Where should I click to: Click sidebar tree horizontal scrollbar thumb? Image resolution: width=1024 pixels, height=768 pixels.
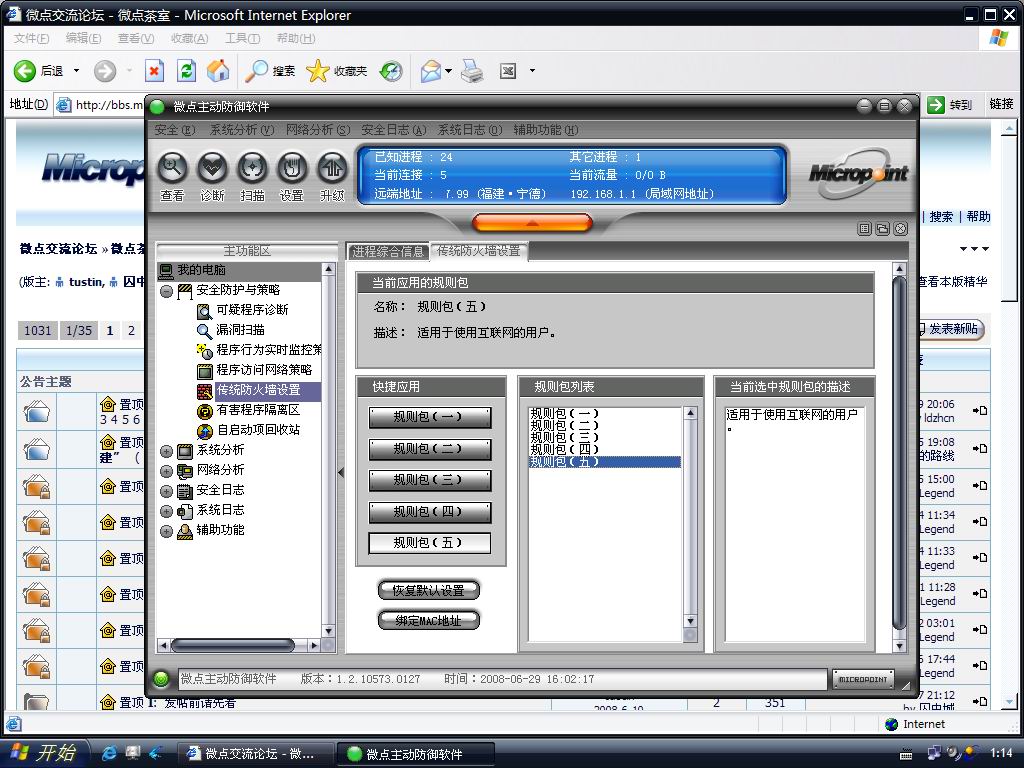[x=232, y=645]
